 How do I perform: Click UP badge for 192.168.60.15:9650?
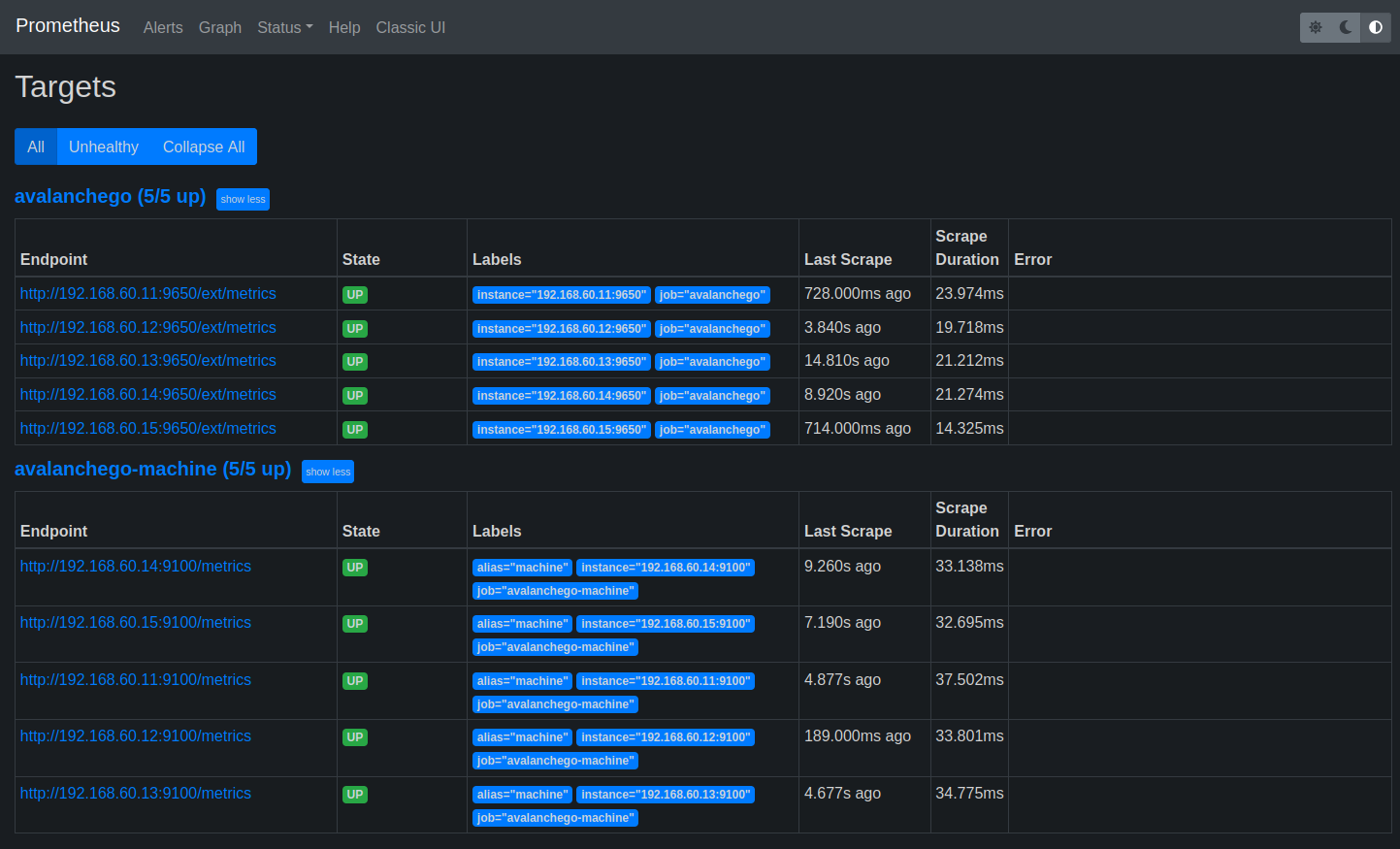click(x=355, y=430)
